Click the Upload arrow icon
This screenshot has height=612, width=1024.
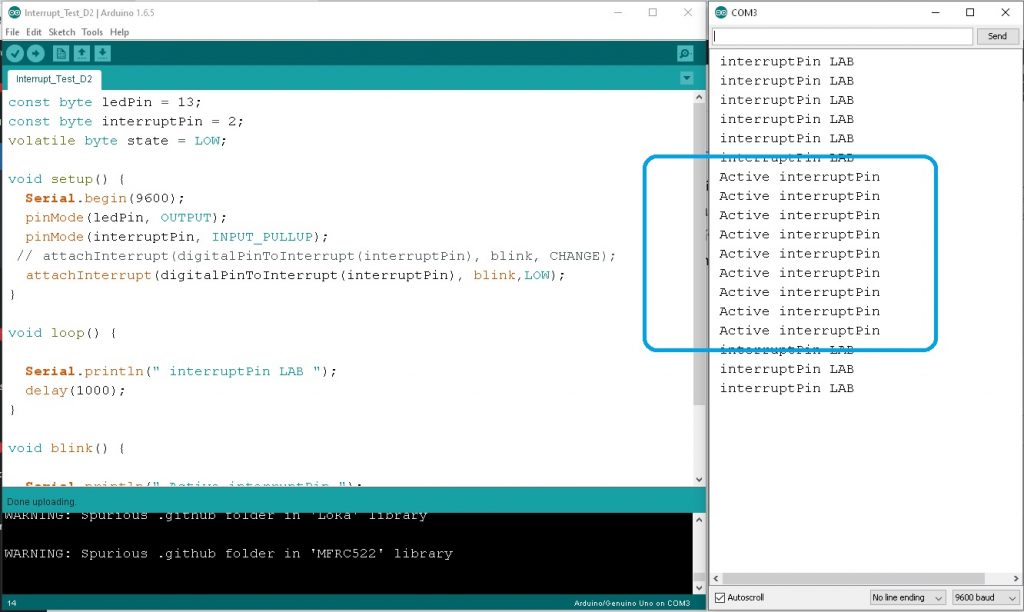(x=36, y=54)
